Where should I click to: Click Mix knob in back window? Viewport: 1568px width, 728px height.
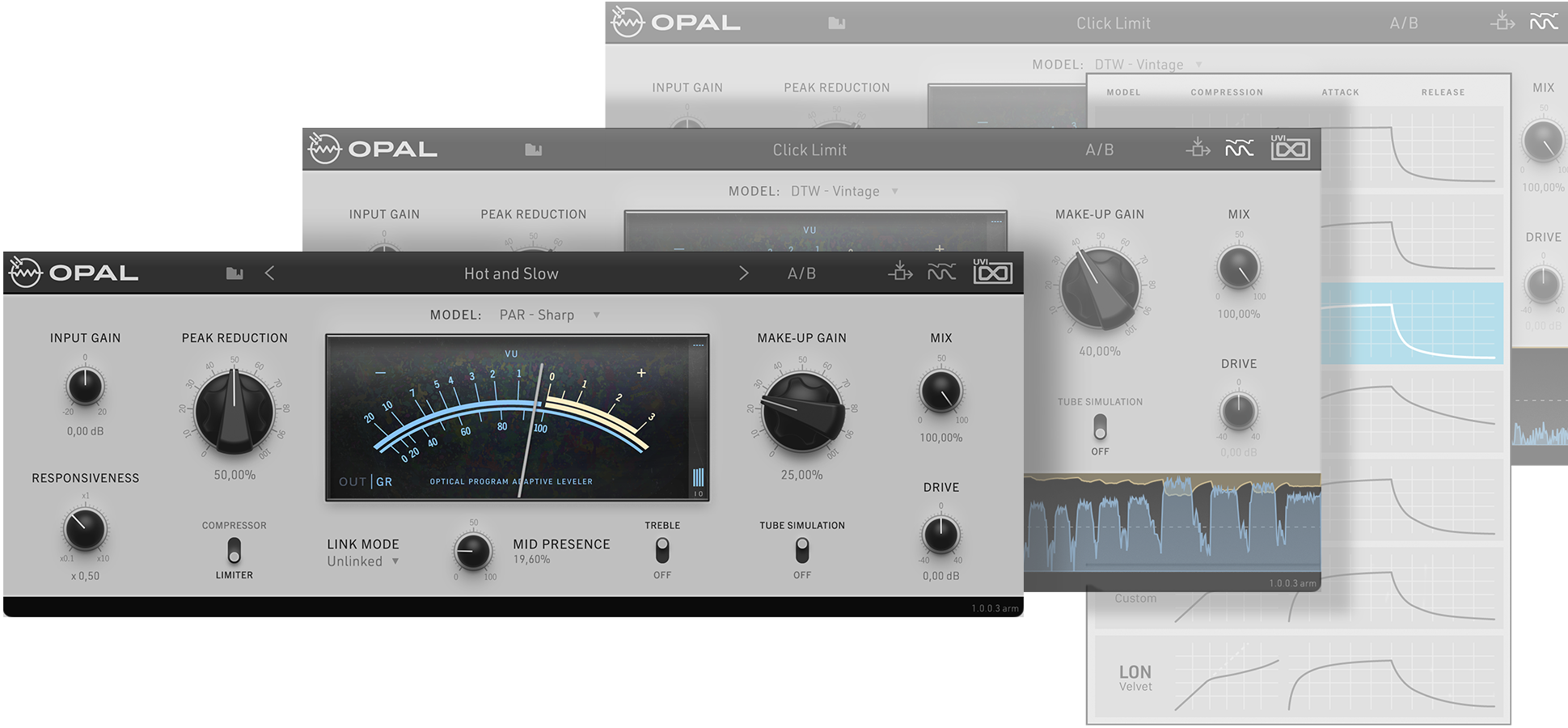1543,141
